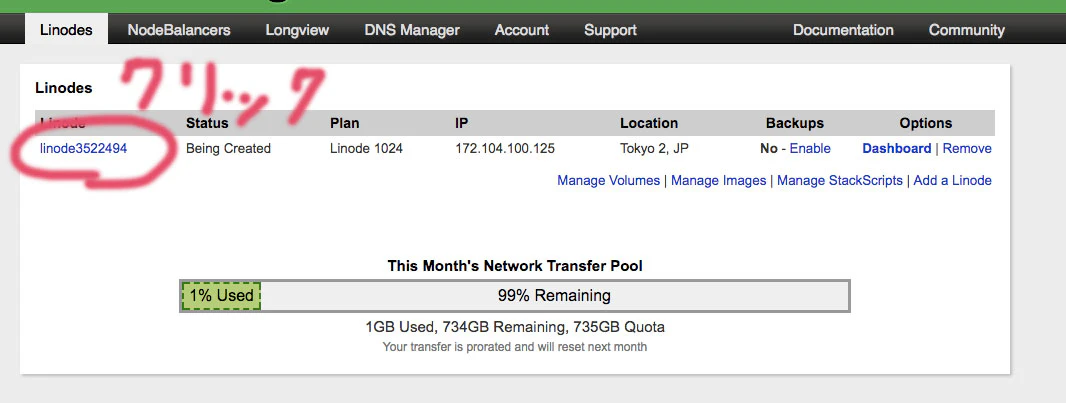Open Manage StackScripts

click(x=840, y=180)
